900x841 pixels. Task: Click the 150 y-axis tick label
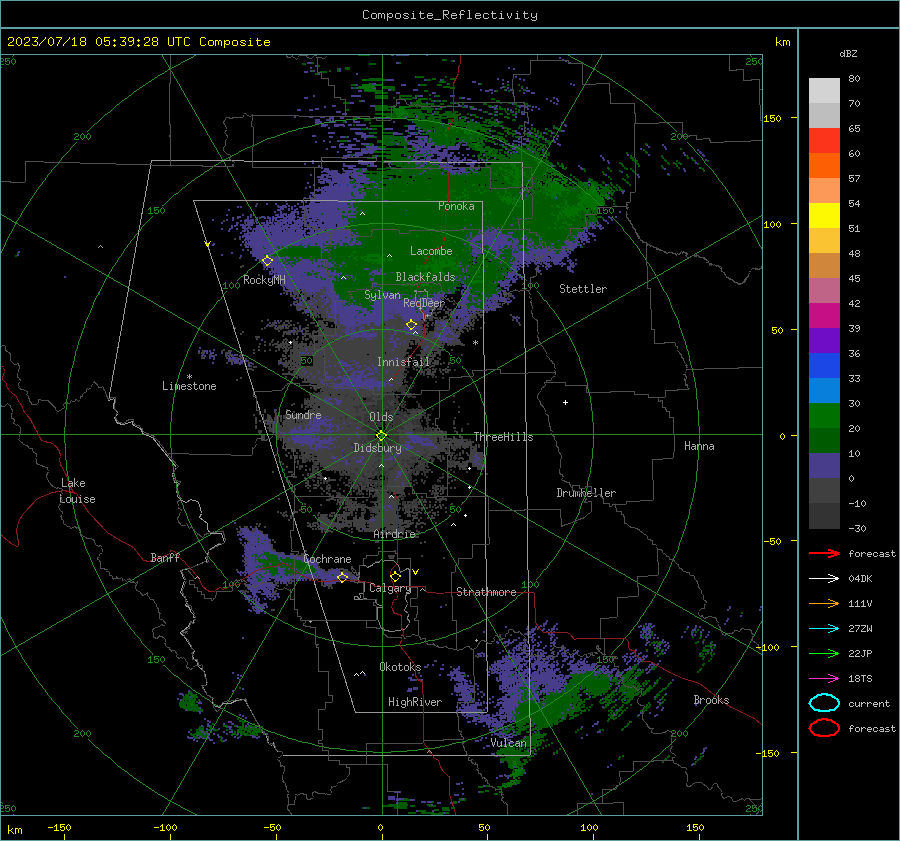coord(772,118)
